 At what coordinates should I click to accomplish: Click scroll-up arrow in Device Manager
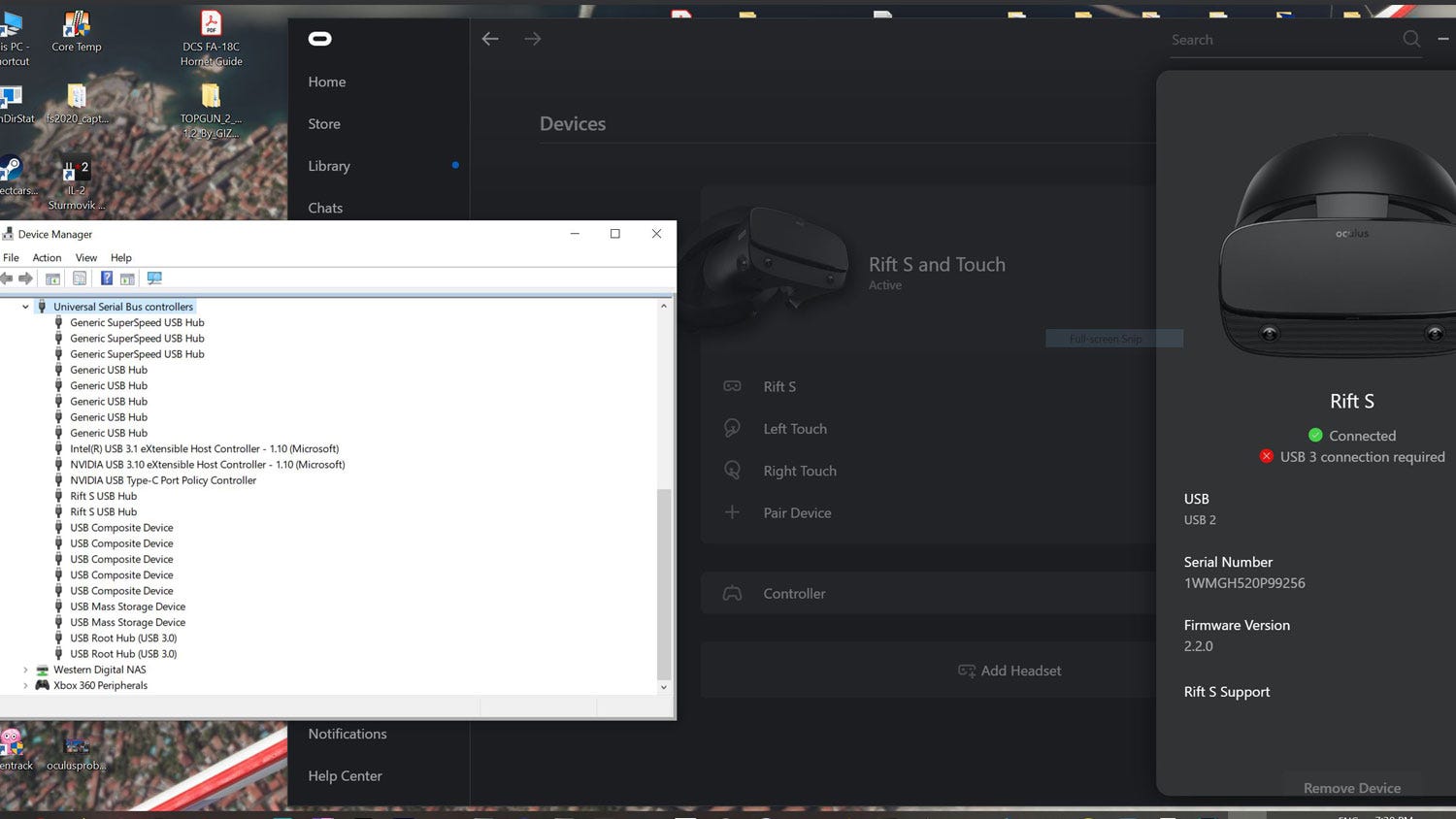pyautogui.click(x=664, y=306)
